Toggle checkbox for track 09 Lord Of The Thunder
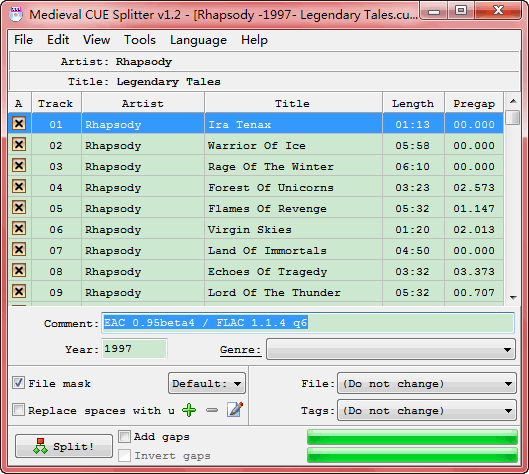The width and height of the screenshot is (529, 474). (19, 291)
